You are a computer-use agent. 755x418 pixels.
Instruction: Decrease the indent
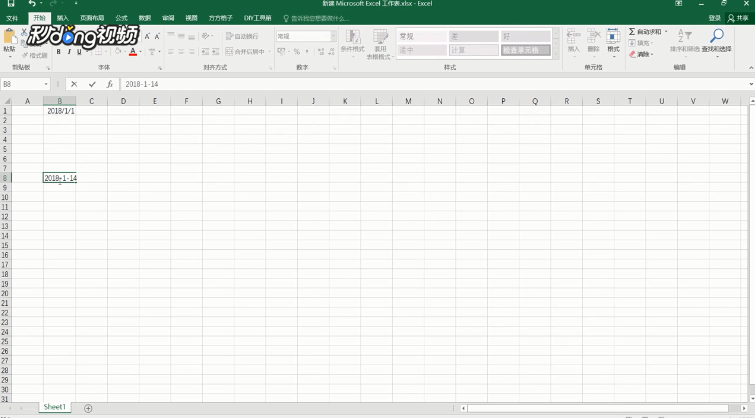coord(205,52)
